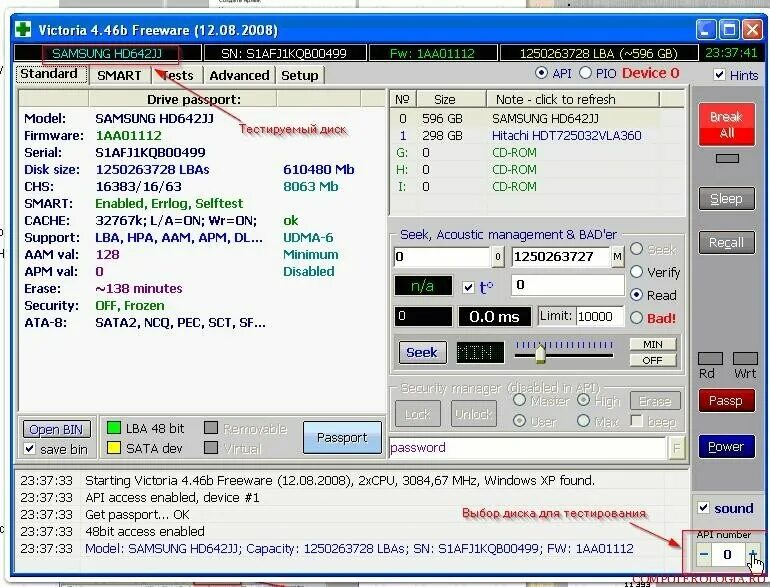Click the Note - click to refresh header
The image size is (770, 587).
[x=573, y=100]
